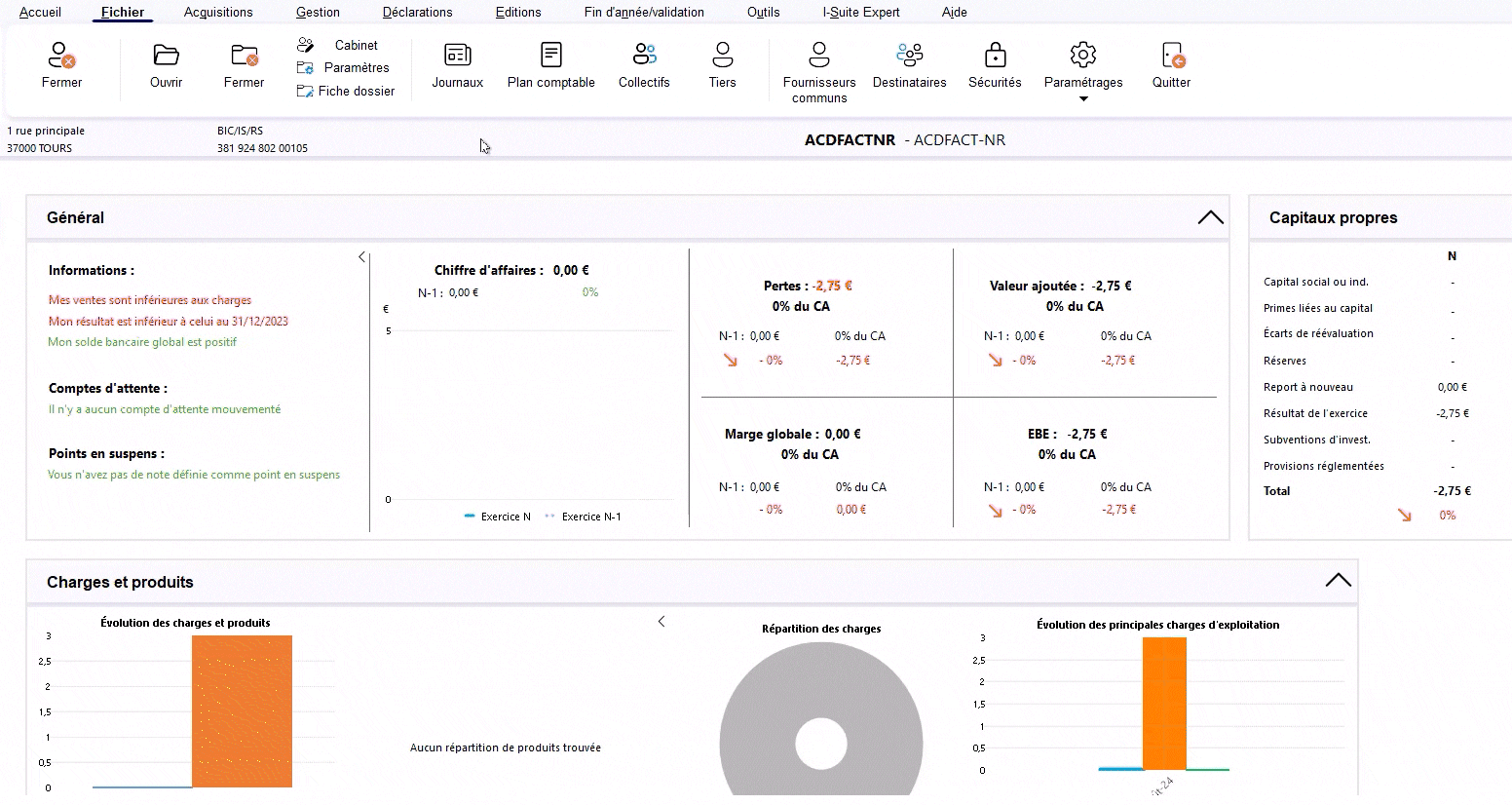
Task: Collapse the Informations side pane arrow
Action: pos(361,257)
